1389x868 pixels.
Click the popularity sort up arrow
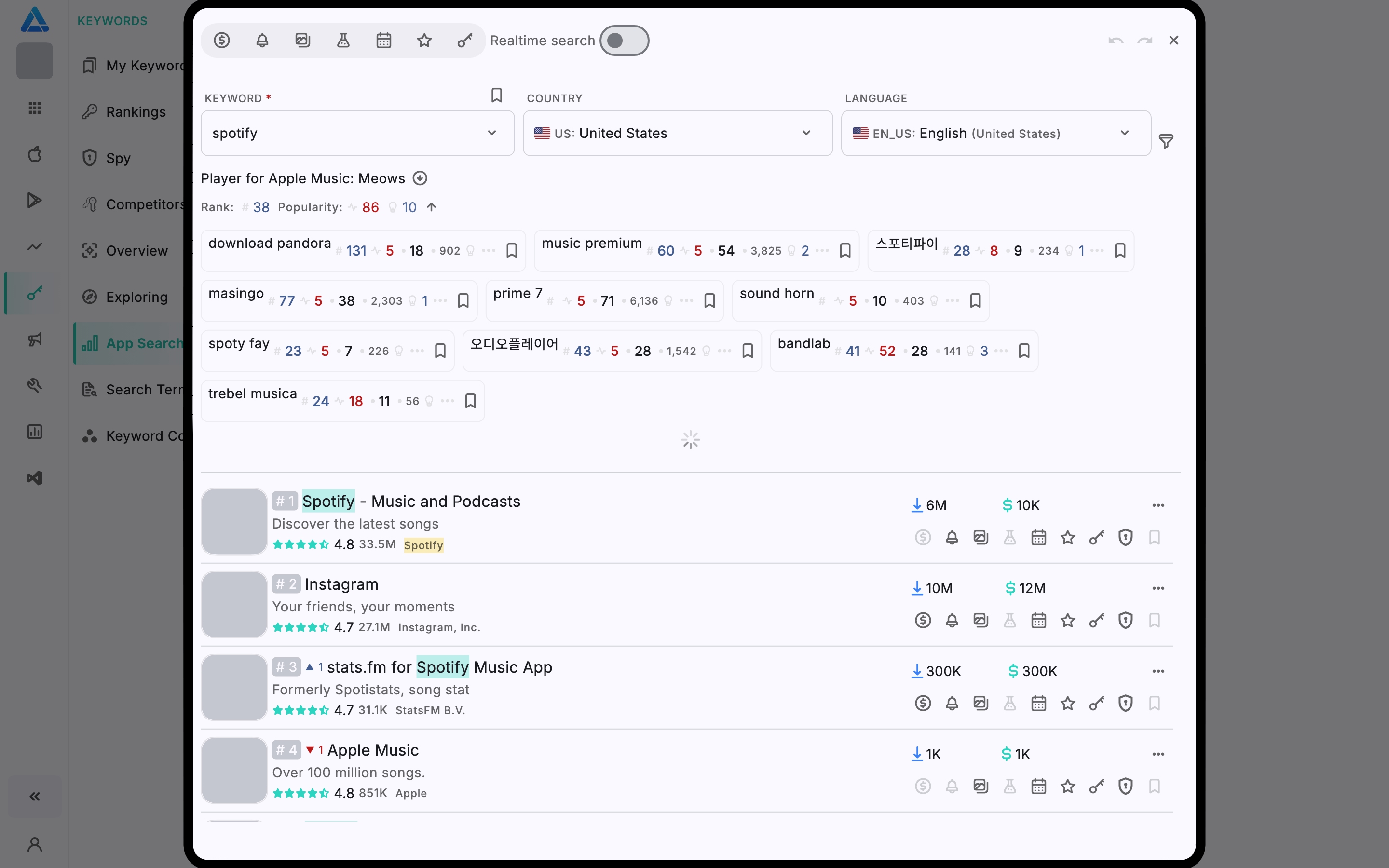pyautogui.click(x=432, y=207)
